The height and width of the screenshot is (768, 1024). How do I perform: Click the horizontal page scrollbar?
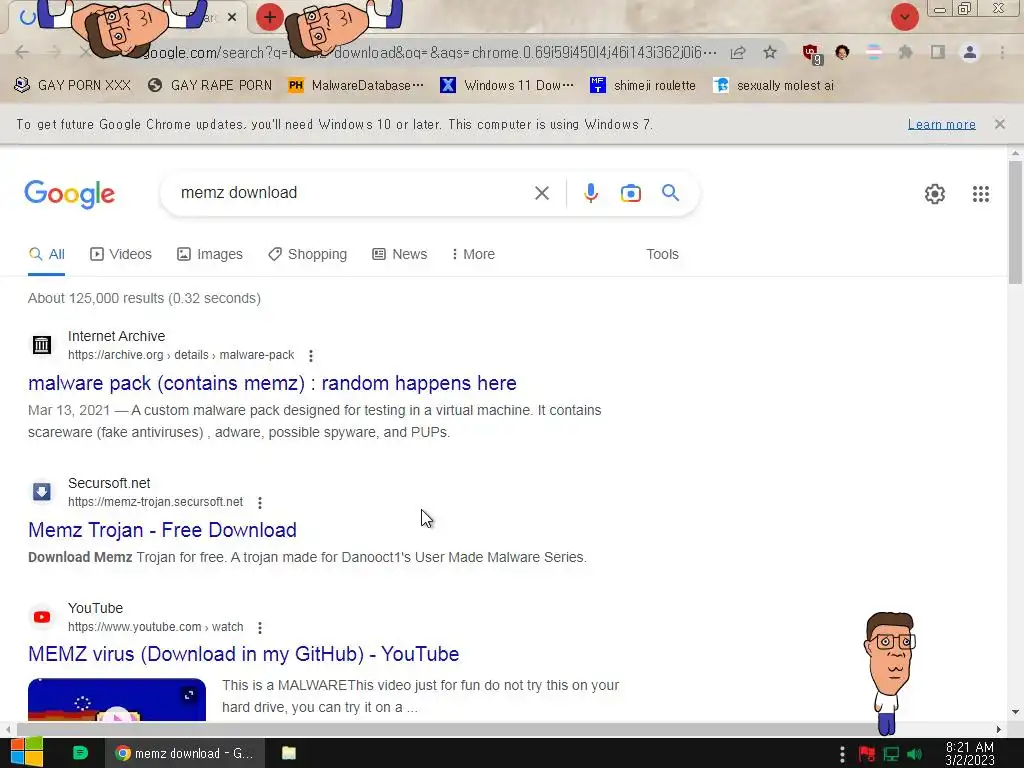[451, 729]
